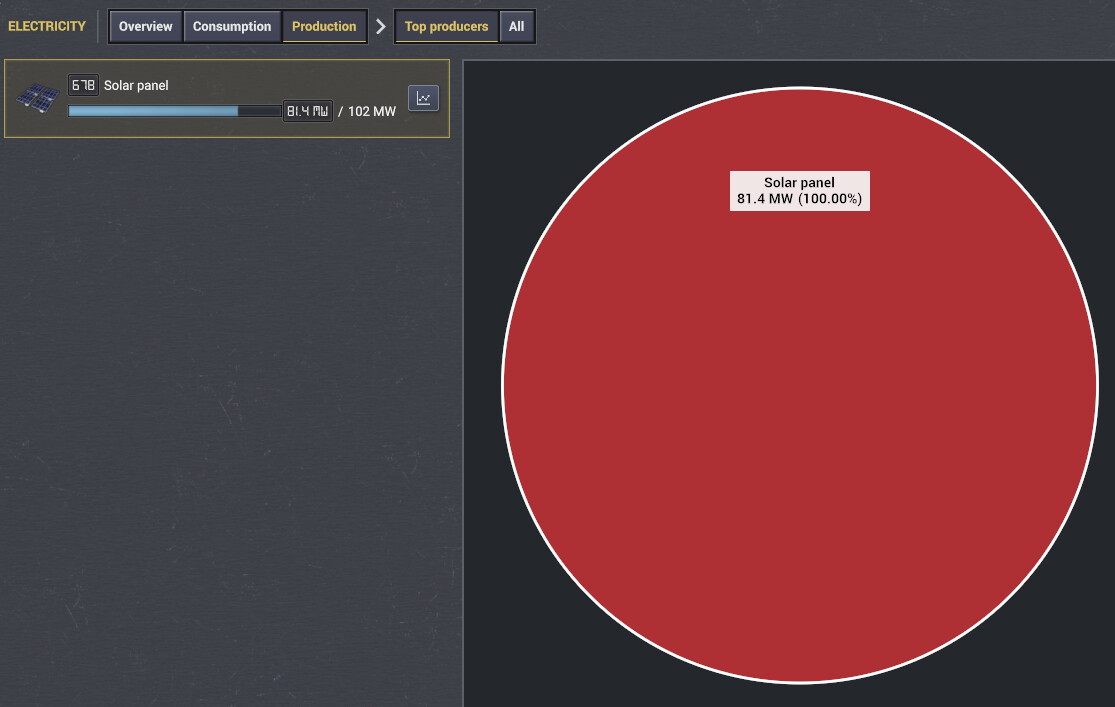Viewport: 1115px width, 707px height.
Task: Click the breadcrumb chevron arrow after Production
Action: click(381, 26)
